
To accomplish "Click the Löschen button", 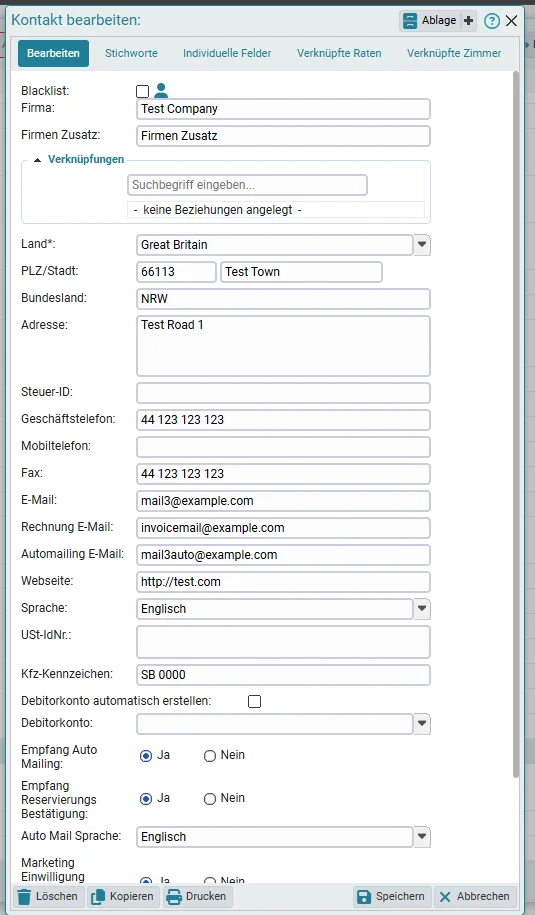I will (x=48, y=896).
